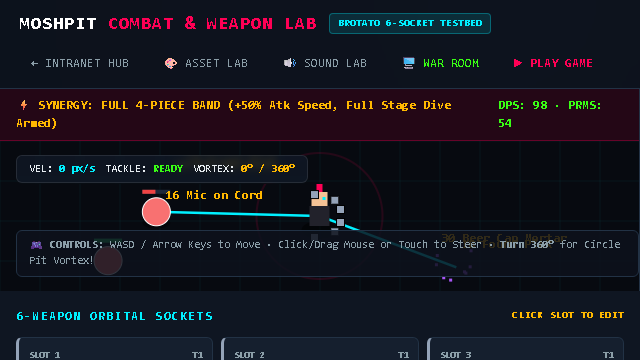Open the Asset Lab page
The height and width of the screenshot is (360, 640).
pos(206,63)
